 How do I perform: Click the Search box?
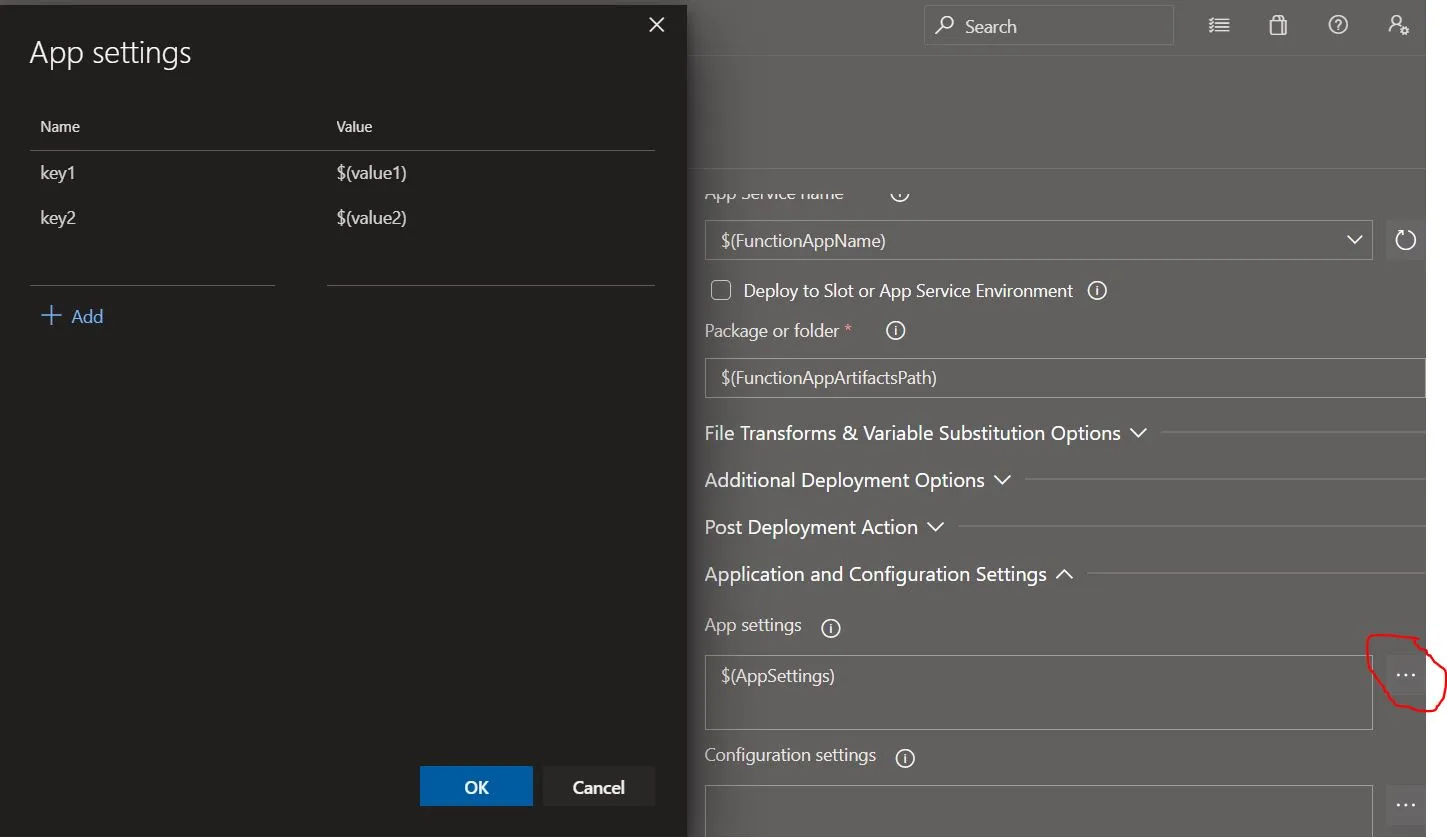1048,26
